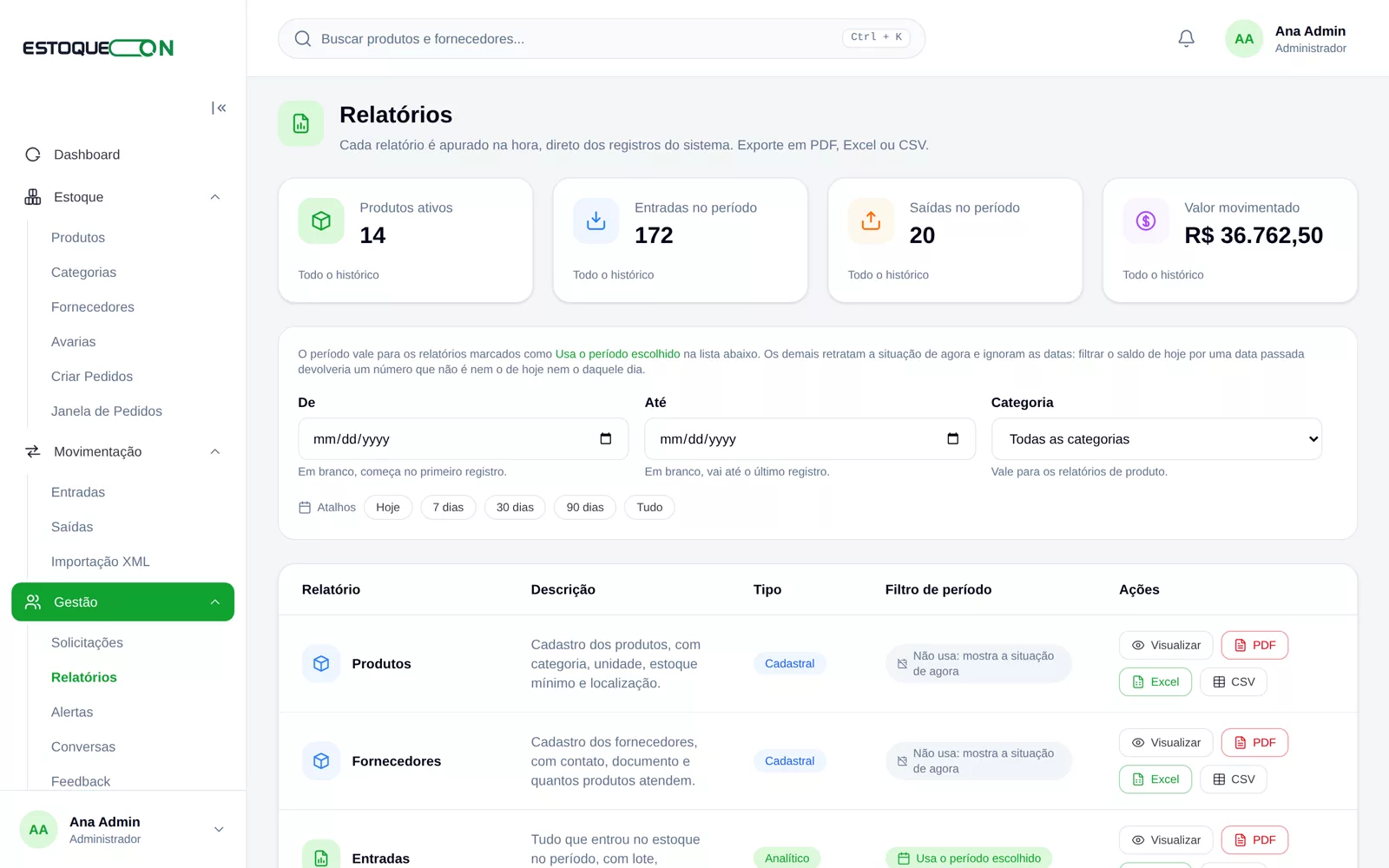Collapse the Estoque sidebar section
The width and height of the screenshot is (1389, 868).
tap(215, 197)
